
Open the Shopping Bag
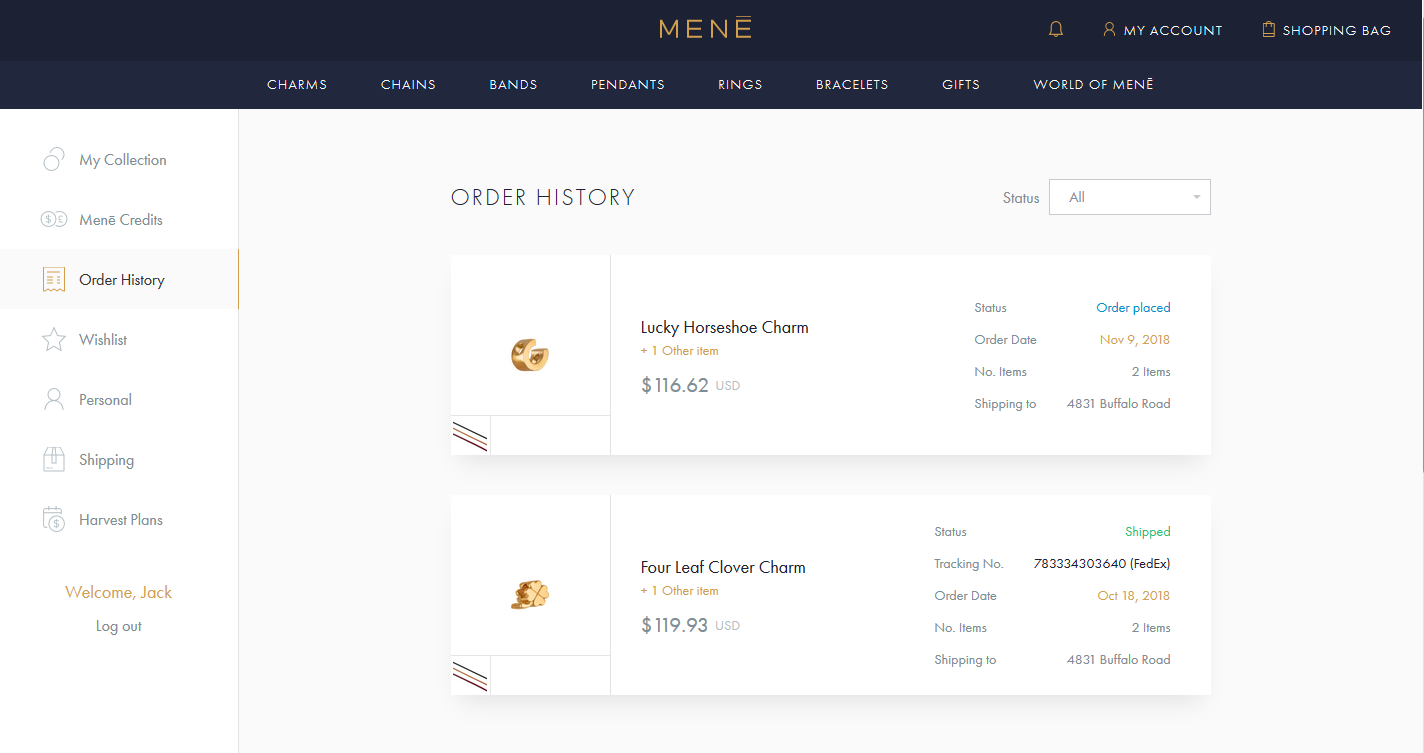coord(1326,30)
